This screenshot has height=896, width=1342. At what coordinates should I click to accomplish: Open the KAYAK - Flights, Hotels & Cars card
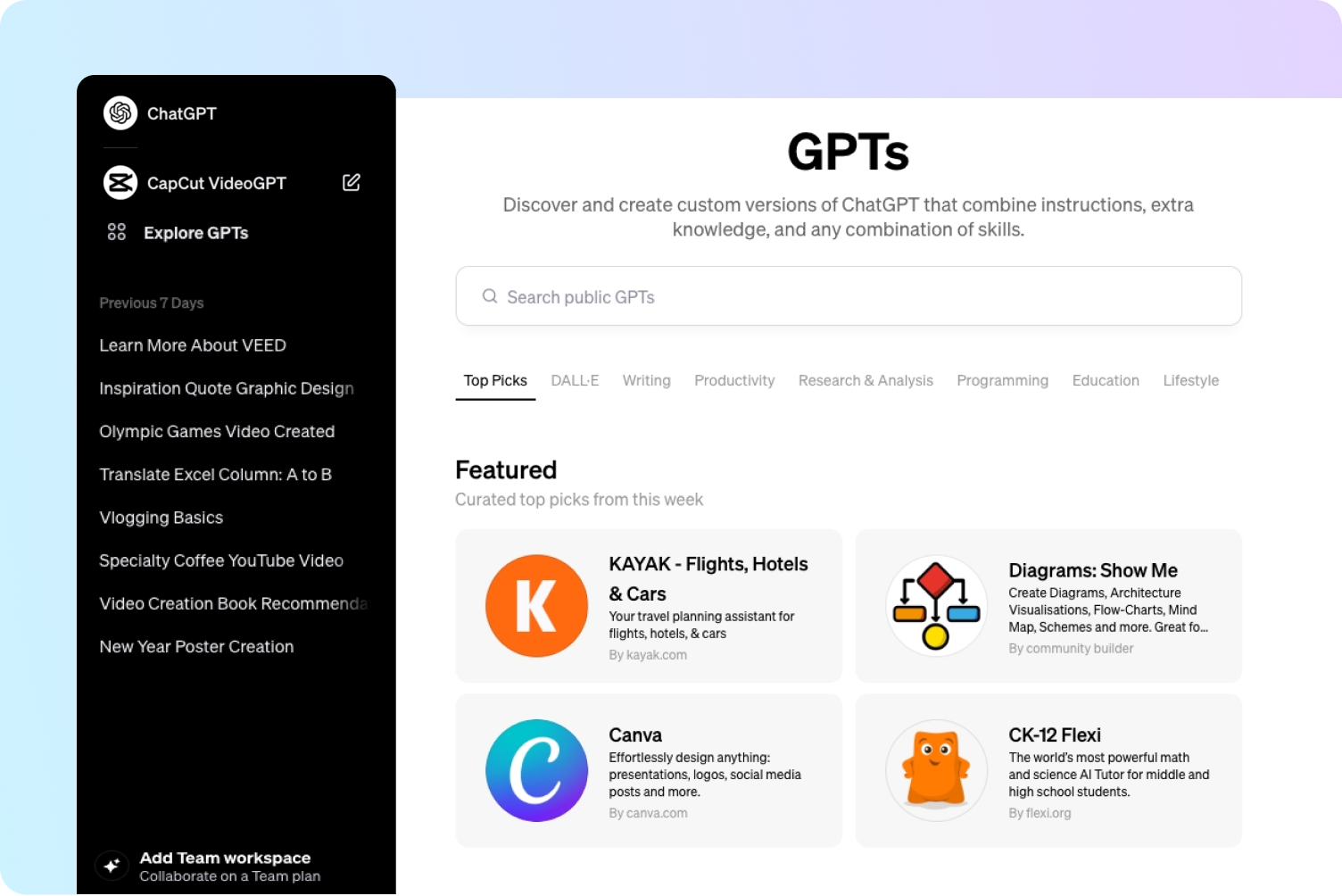[649, 605]
